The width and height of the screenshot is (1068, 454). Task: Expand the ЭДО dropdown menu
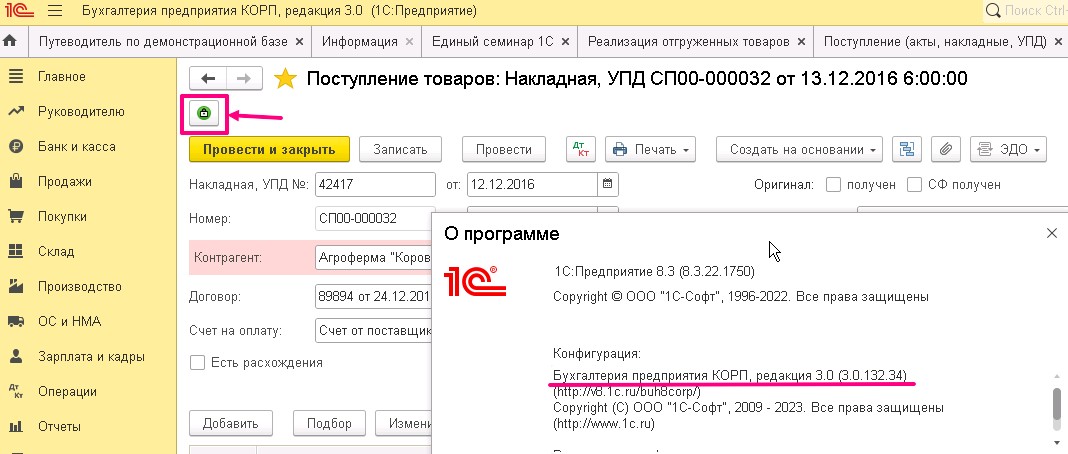click(x=1008, y=149)
